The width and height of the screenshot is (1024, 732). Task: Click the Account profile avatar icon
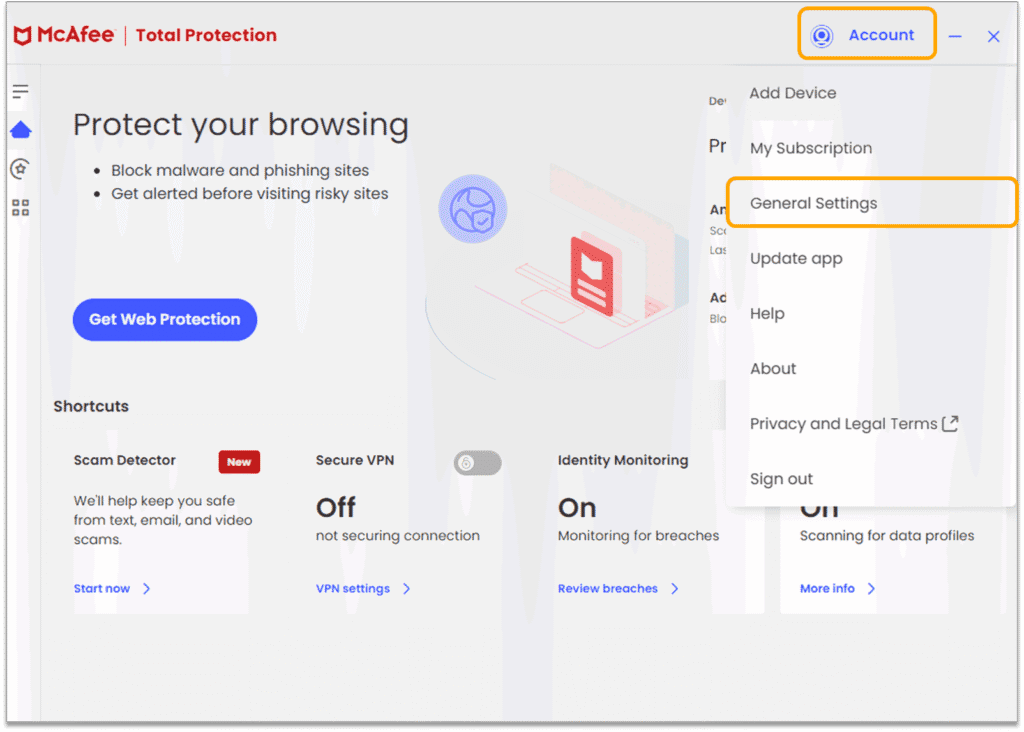822,36
